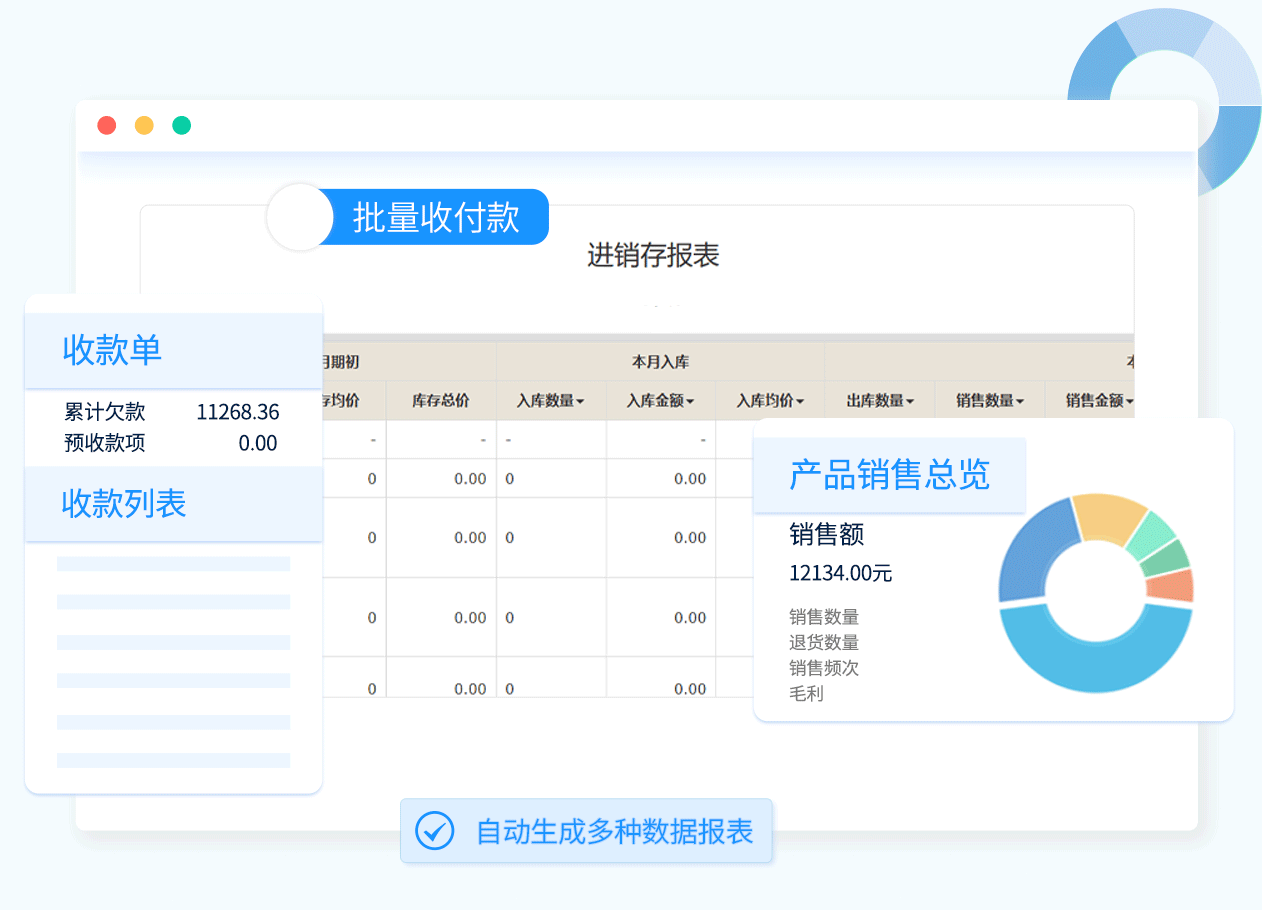The image size is (1262, 910).
Task: Click the 库存总价 column header
Action: [441, 401]
